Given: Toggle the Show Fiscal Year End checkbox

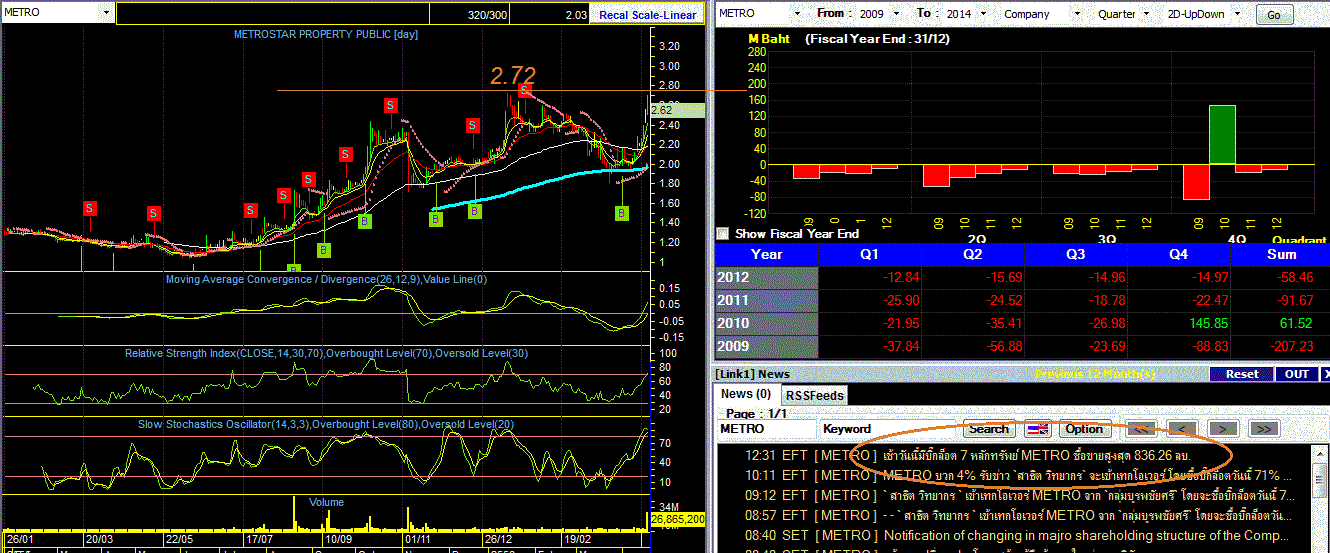Looking at the screenshot, I should 723,233.
